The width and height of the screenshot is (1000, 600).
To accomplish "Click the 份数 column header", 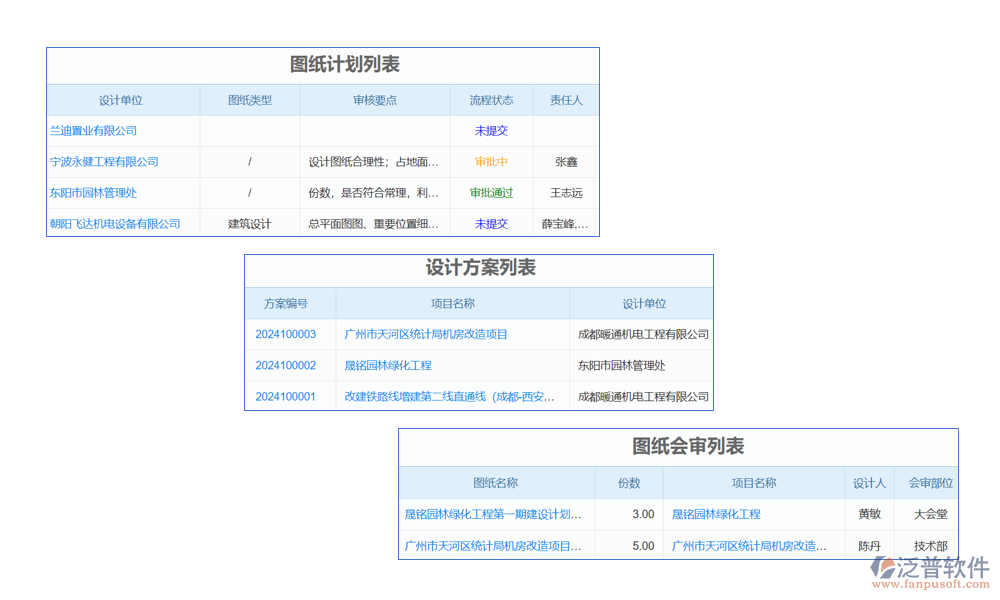I will coord(629,483).
